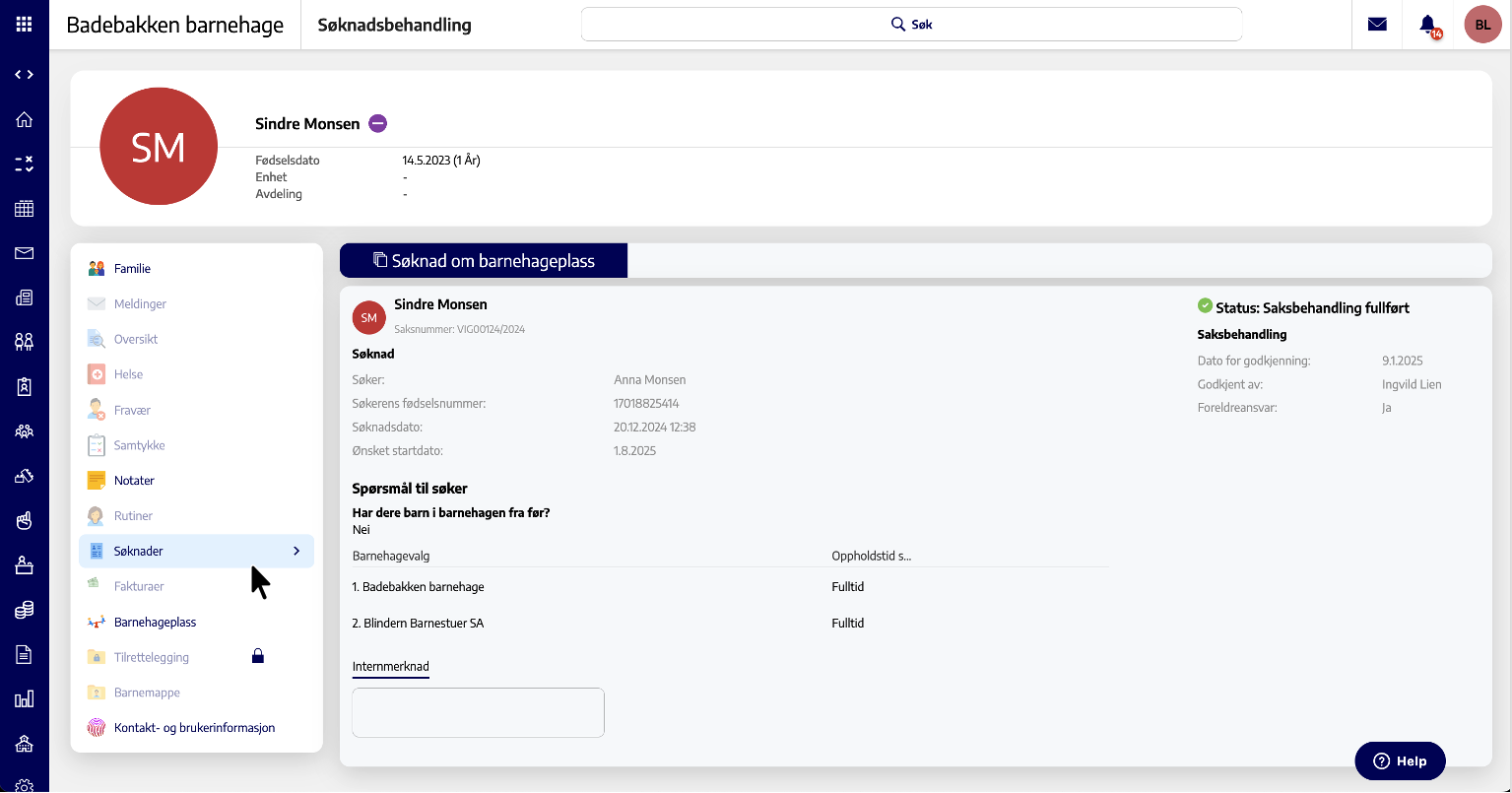Toggle the sidebar expand/collapse arrows
The width and height of the screenshot is (1512, 793).
click(25, 75)
